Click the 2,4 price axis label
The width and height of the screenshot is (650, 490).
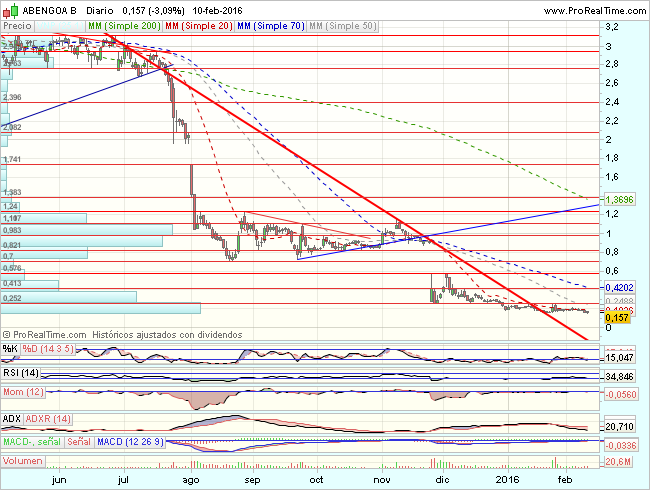pos(612,102)
